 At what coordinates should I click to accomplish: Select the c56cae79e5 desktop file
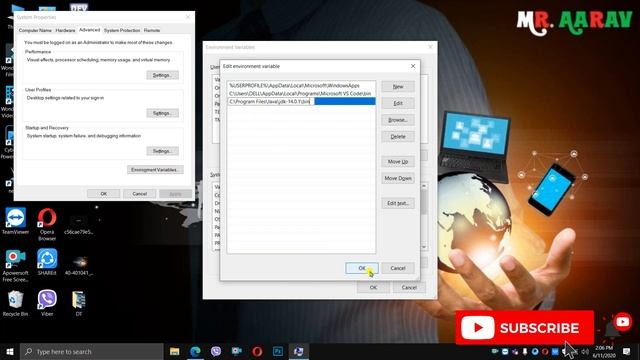pyautogui.click(x=78, y=224)
